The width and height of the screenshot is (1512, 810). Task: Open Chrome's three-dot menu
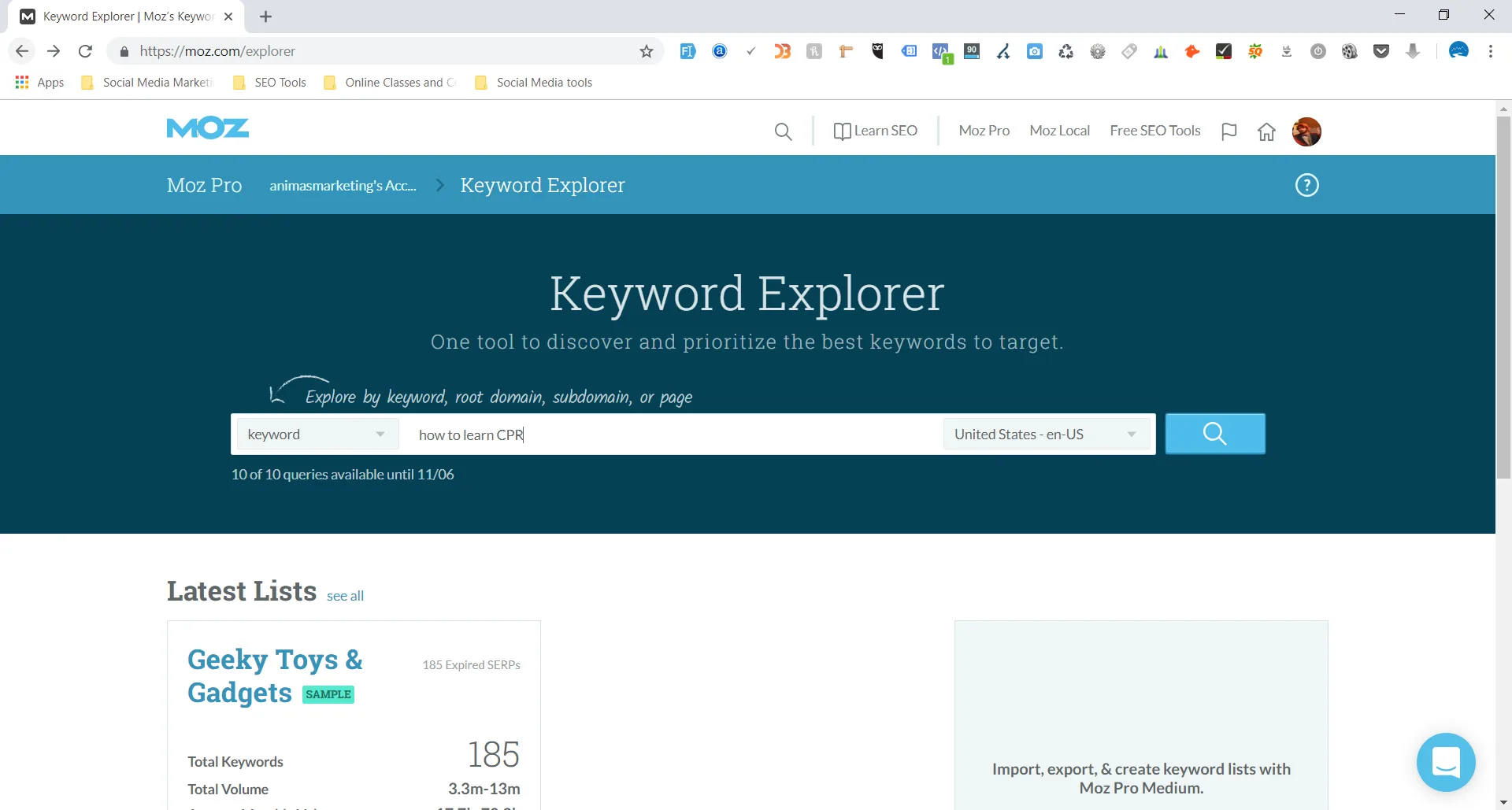(1490, 51)
